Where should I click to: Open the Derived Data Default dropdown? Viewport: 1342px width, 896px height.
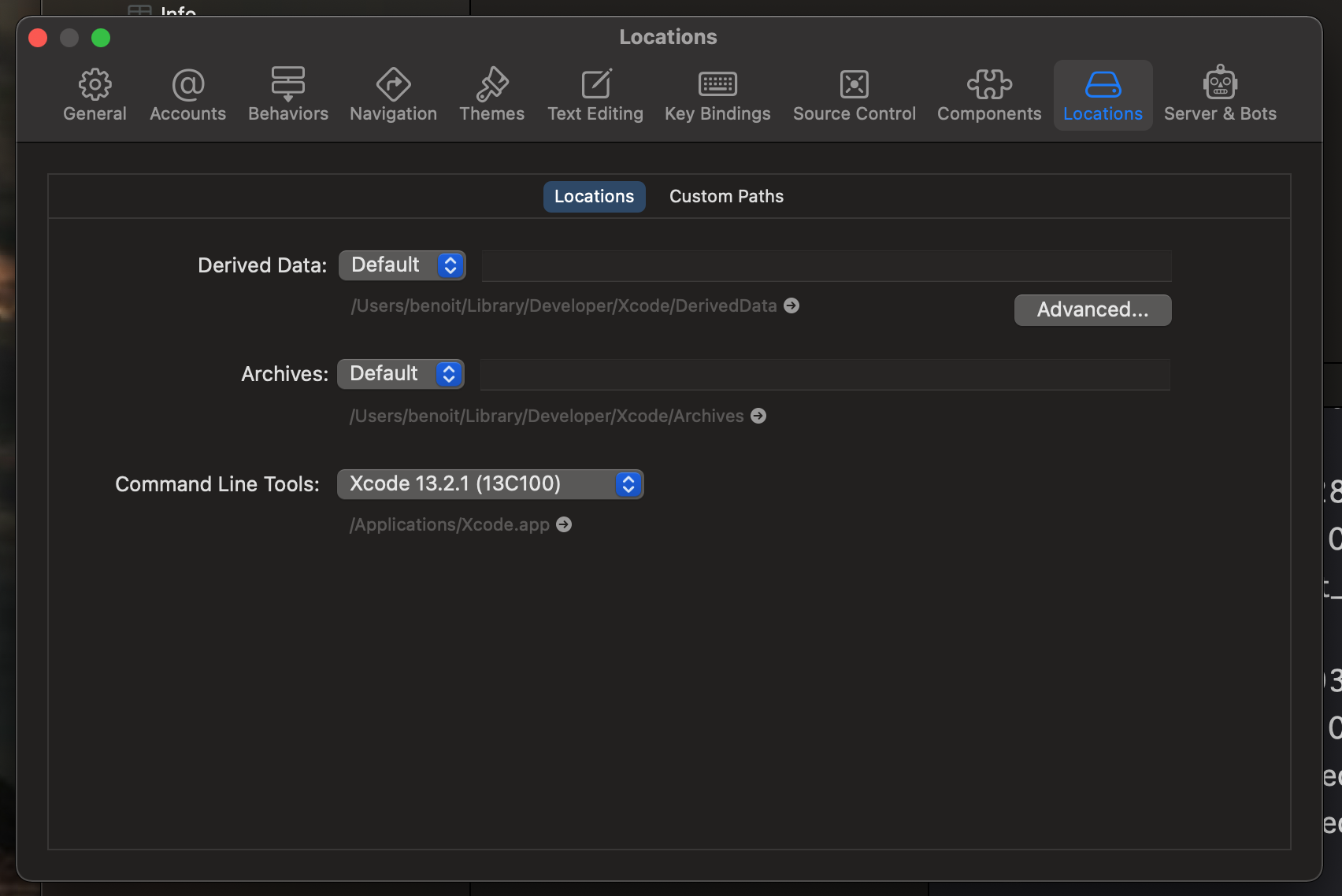point(402,265)
